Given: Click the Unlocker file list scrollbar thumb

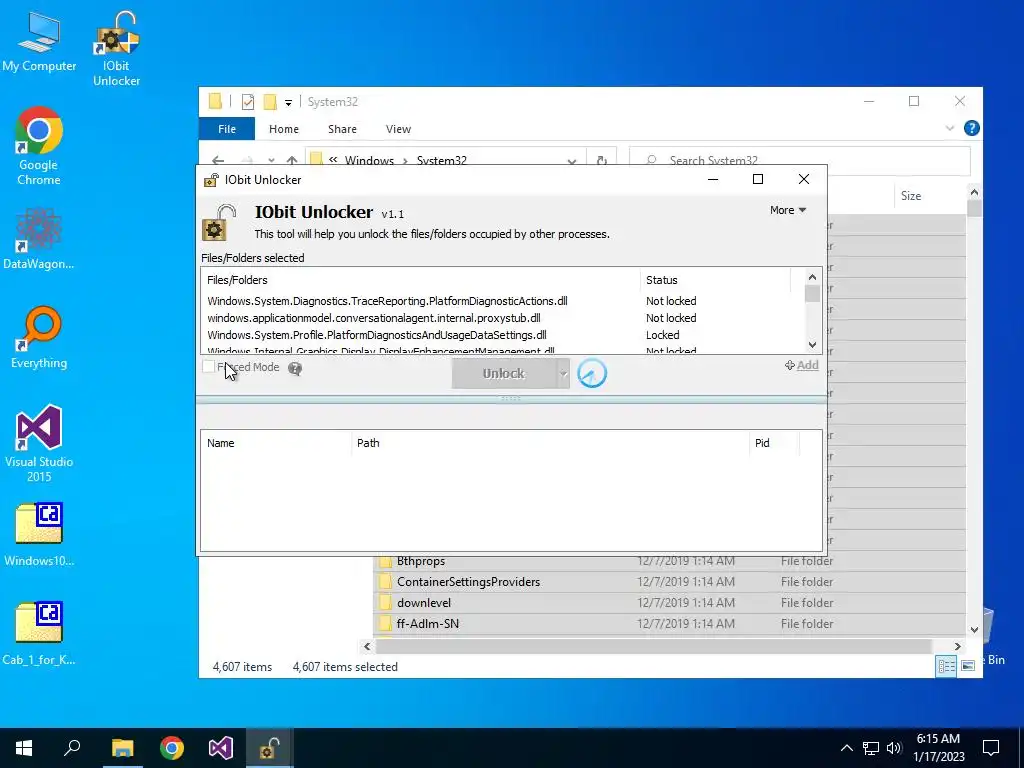Looking at the screenshot, I should pos(812,294).
